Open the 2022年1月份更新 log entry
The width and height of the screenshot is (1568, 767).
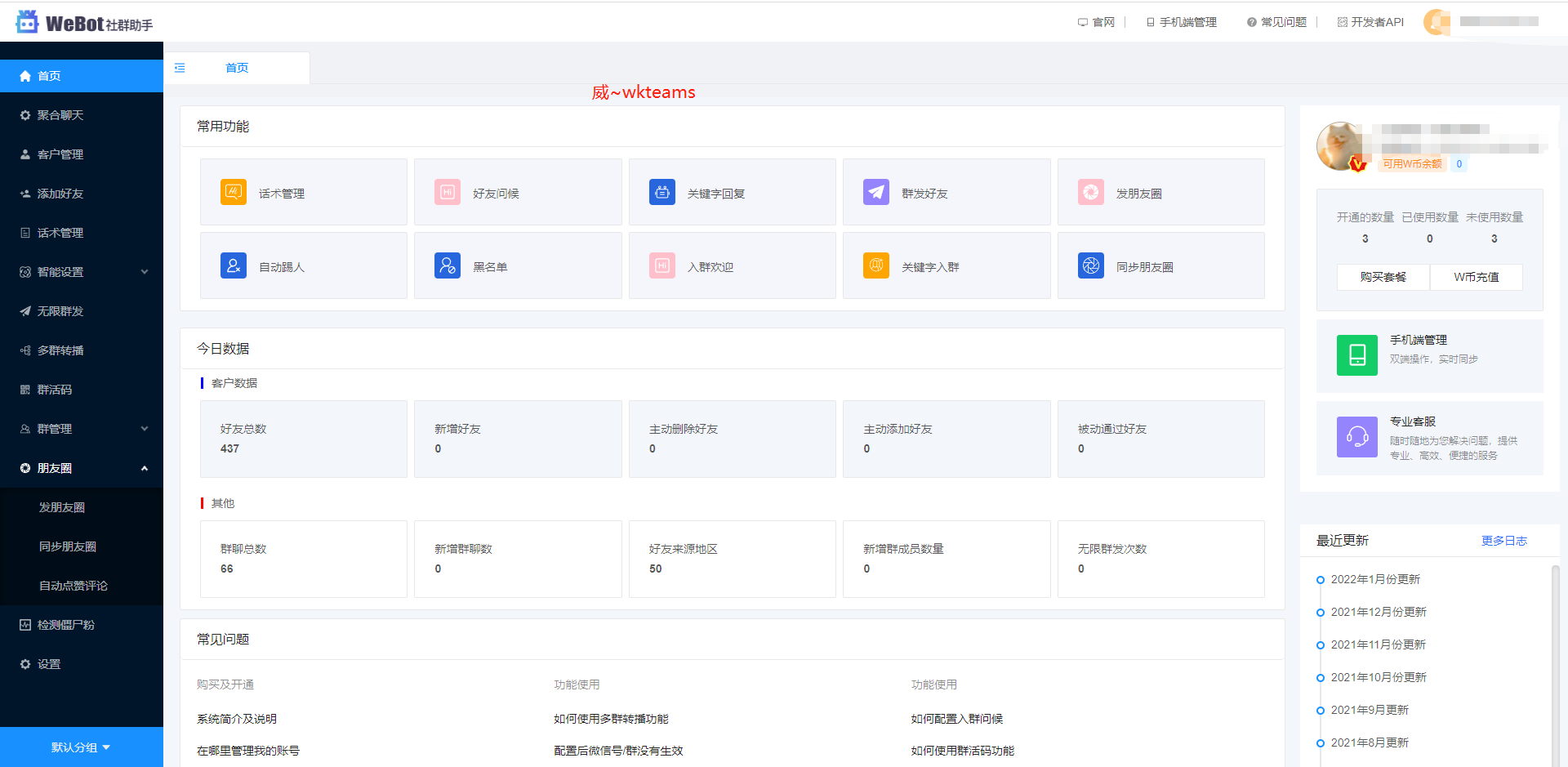click(x=1375, y=579)
